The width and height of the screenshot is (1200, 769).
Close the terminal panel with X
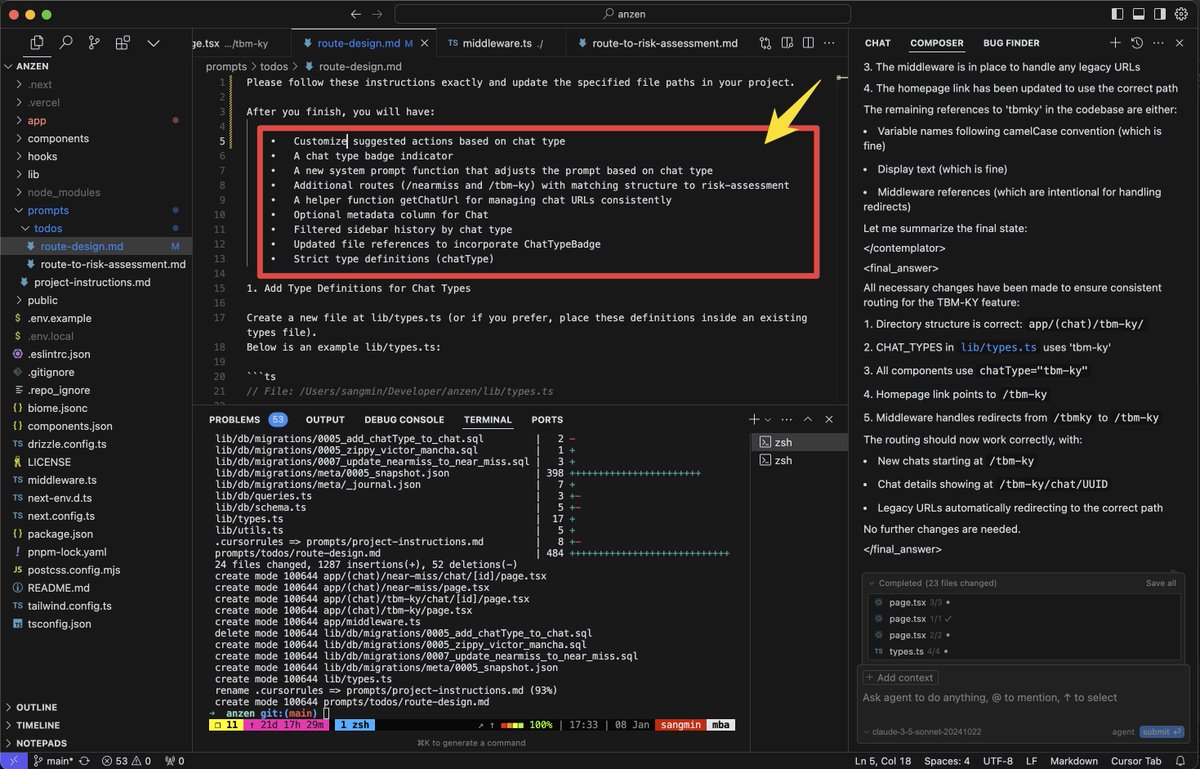point(830,420)
